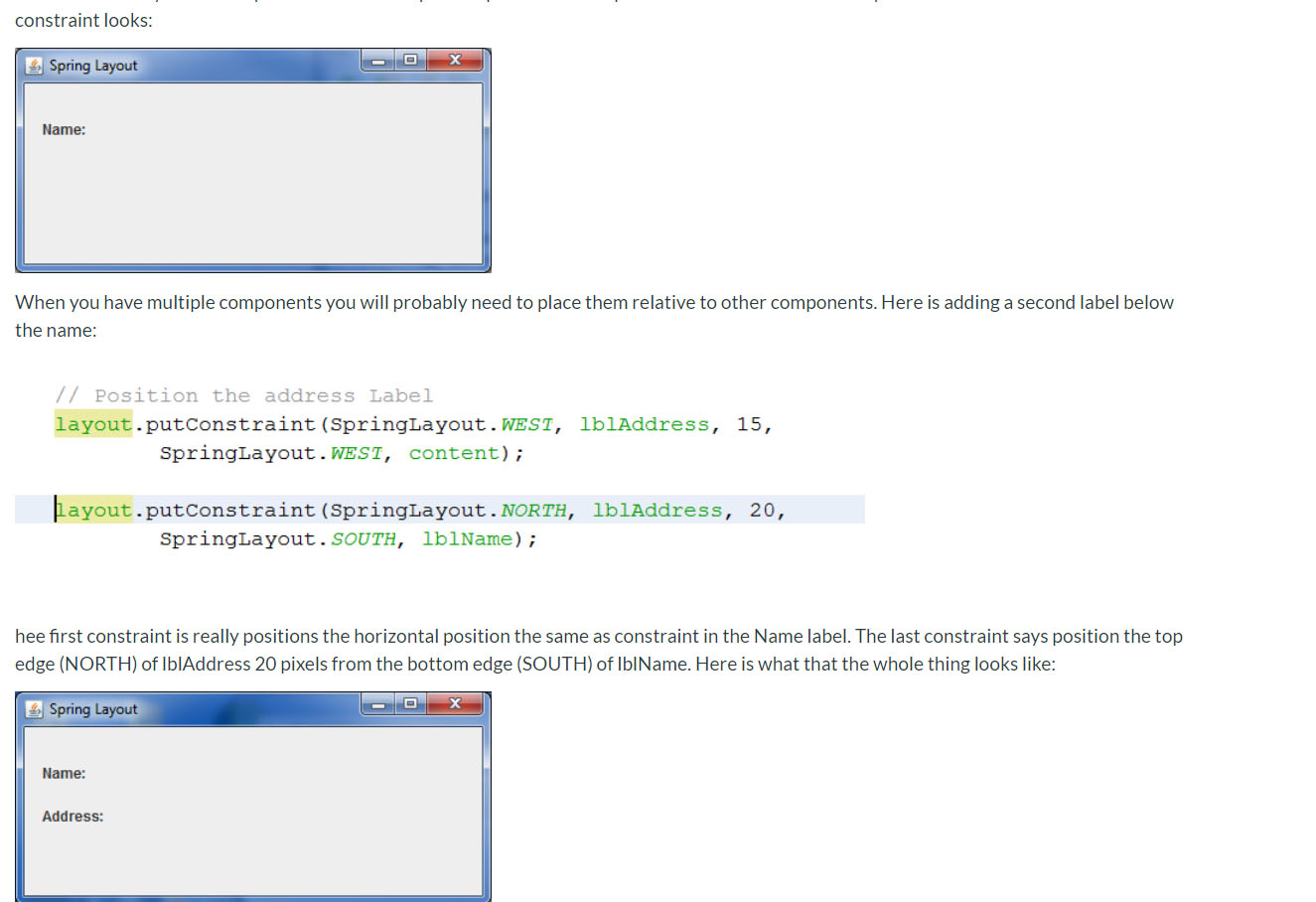Click the lblName identifier in the last code line
Screen dimensions: 1316x902
466,538
